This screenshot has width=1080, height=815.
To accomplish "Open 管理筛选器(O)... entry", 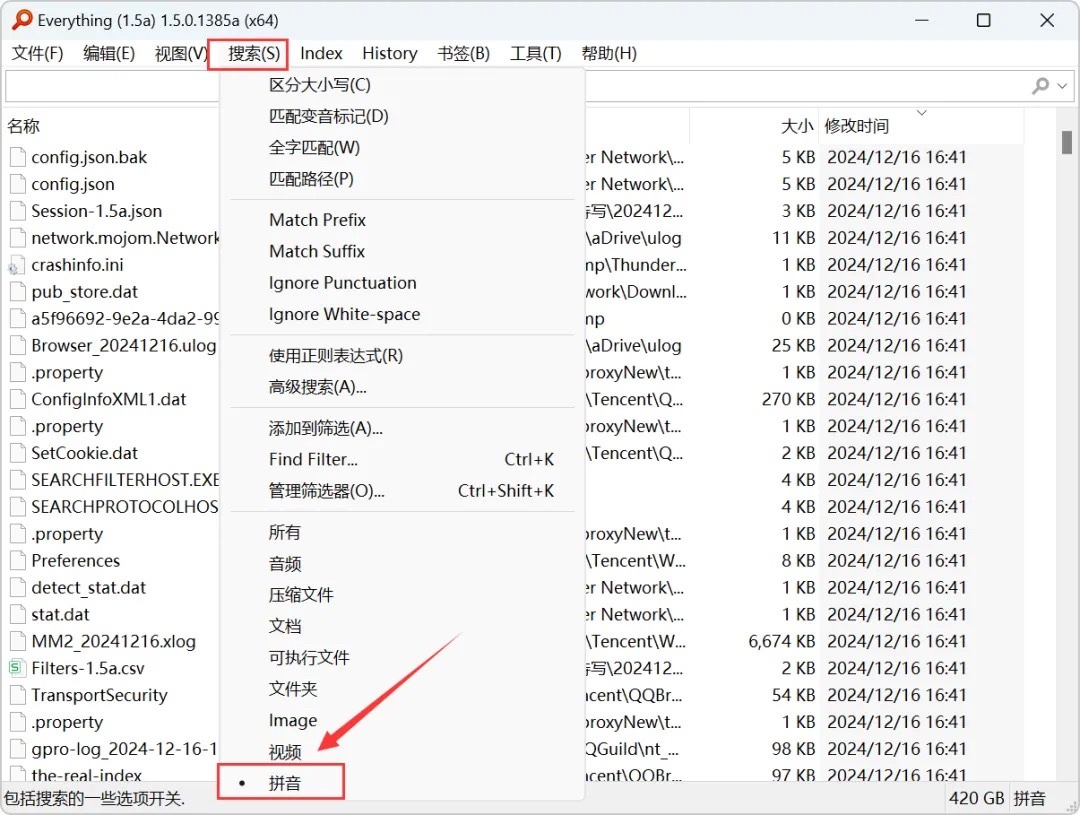I will click(x=403, y=491).
